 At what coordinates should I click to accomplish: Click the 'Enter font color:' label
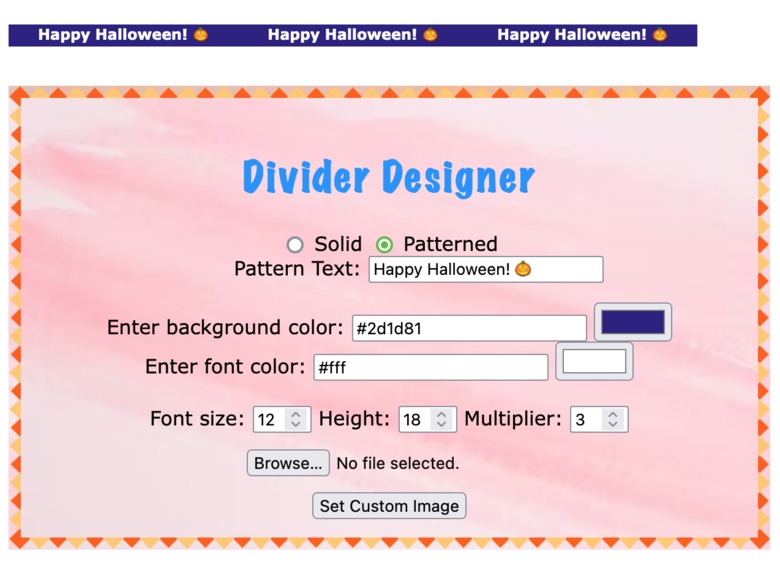[x=225, y=367]
